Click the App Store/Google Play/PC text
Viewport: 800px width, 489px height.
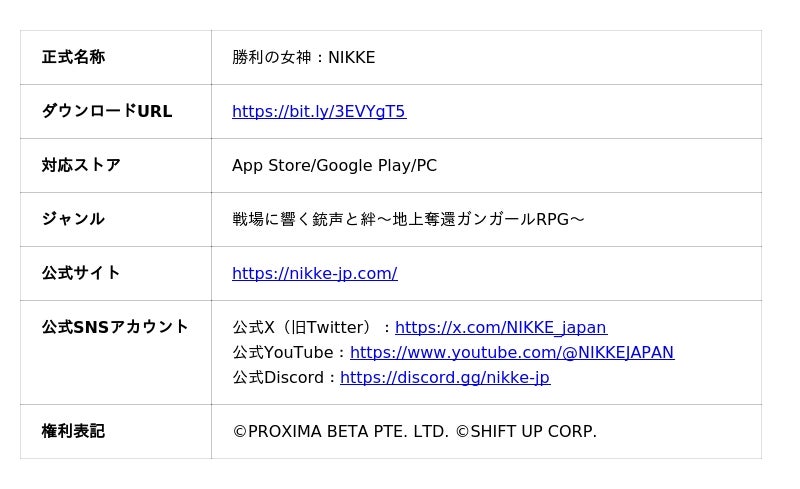click(334, 165)
